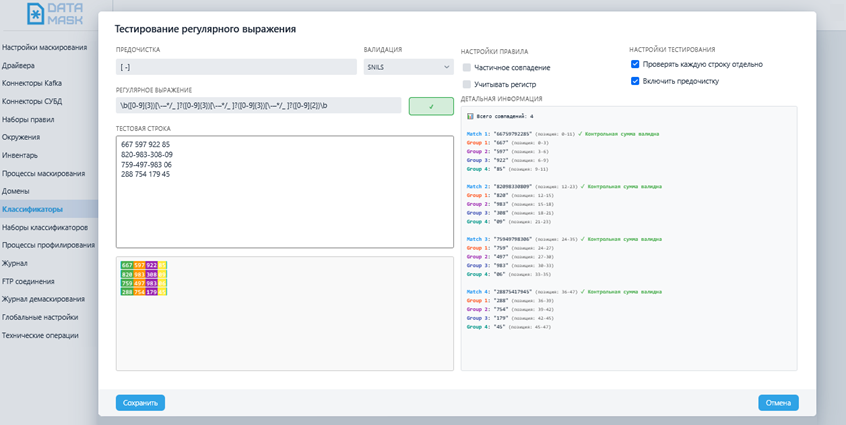The height and width of the screenshot is (425, 846).
Task: Go to Наборы правил section
Action: click(28, 119)
